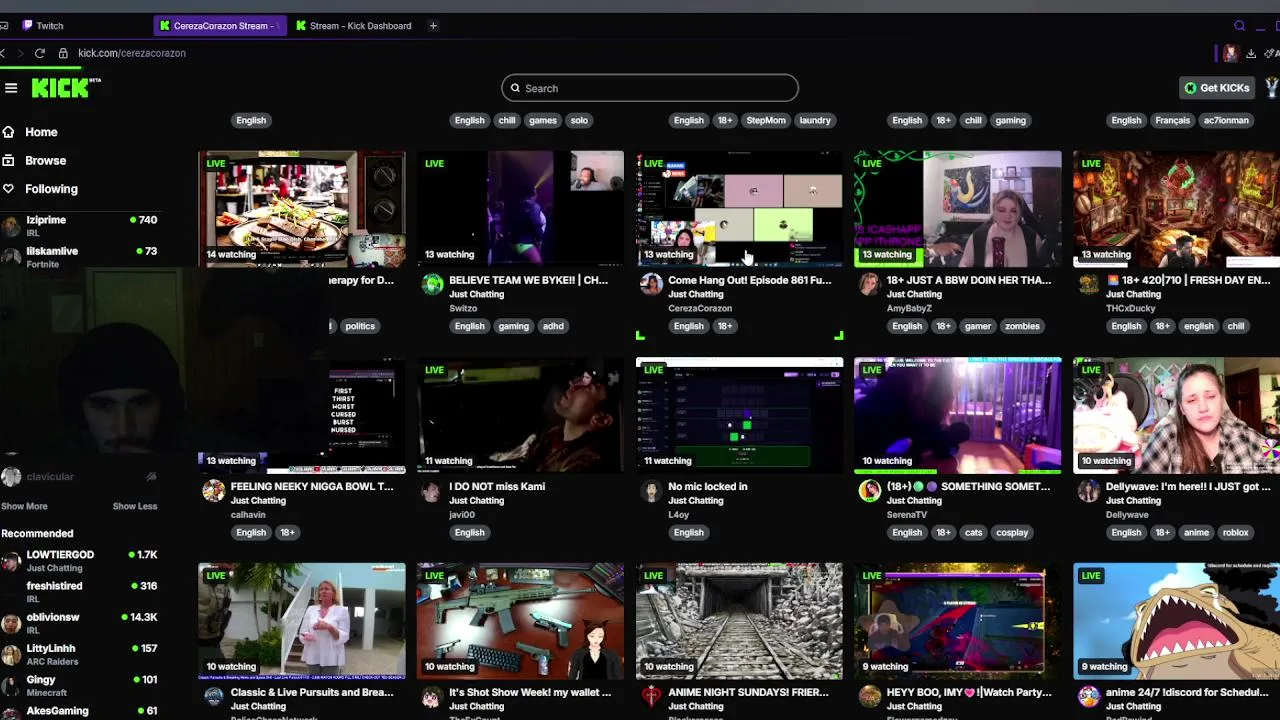The image size is (1280, 720).
Task: Switch to CerezaCorazon Stream tab
Action: [220, 26]
